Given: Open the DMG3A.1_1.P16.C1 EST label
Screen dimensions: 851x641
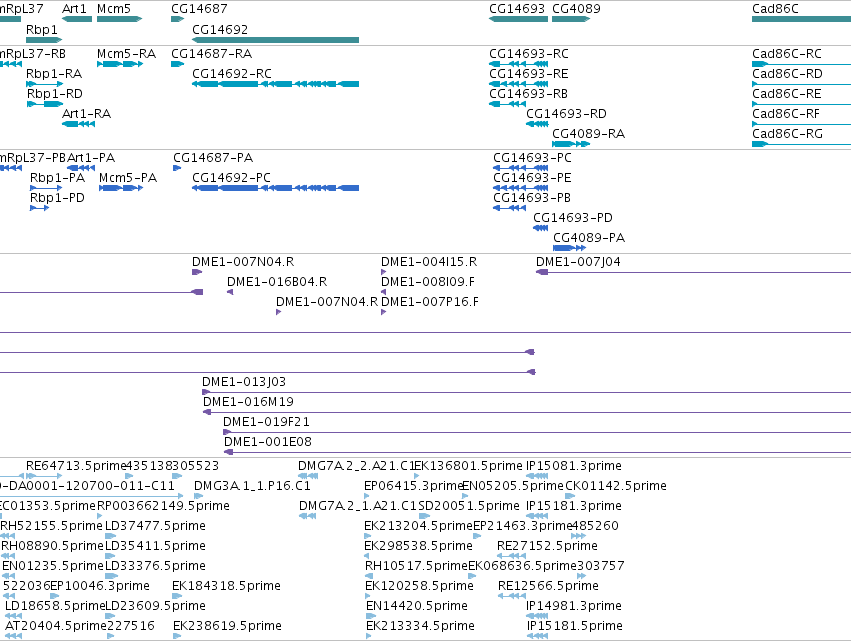Looking at the screenshot, I should pos(252,486).
